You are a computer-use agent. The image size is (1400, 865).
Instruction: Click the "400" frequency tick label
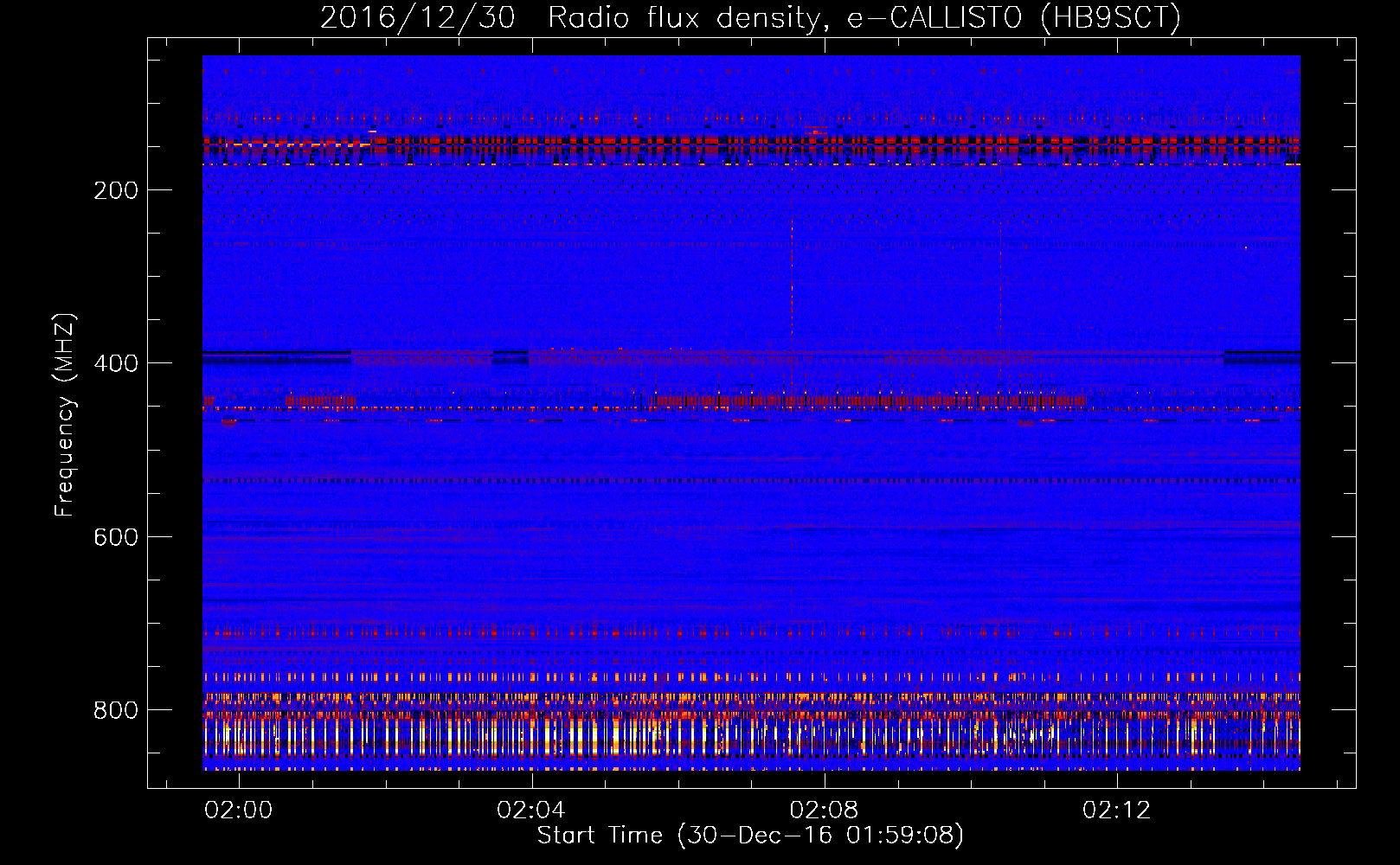(x=116, y=363)
